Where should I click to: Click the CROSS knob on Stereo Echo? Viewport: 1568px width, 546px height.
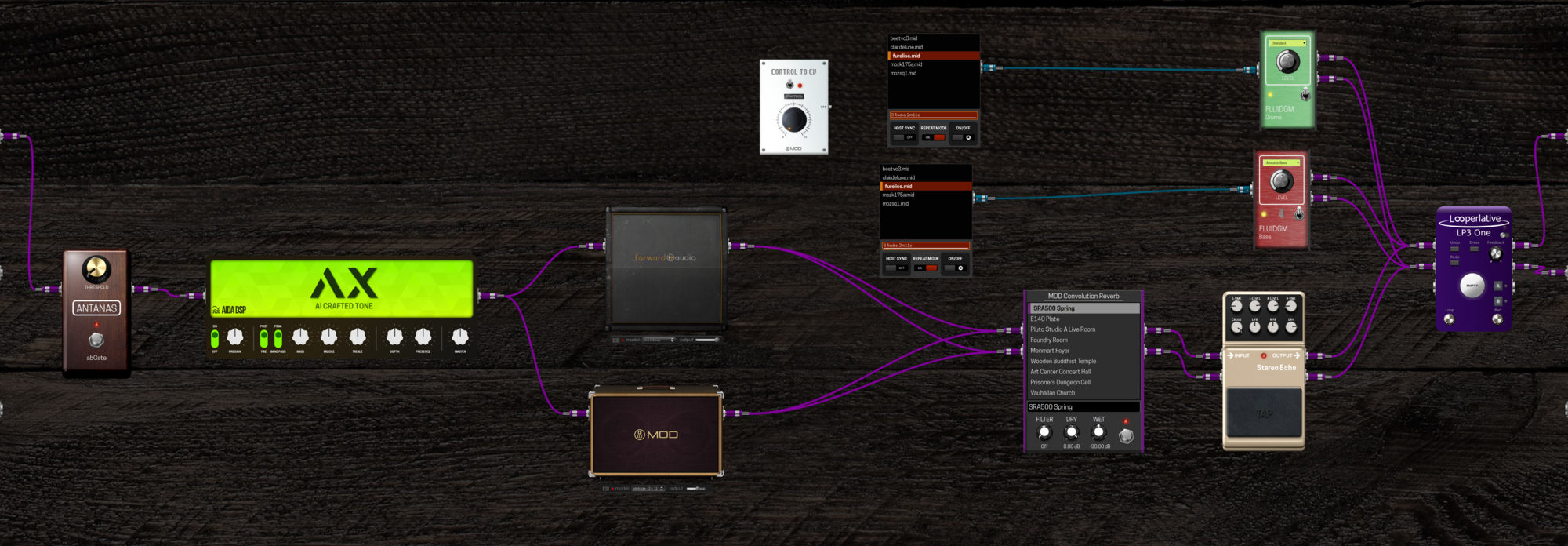[1236, 327]
